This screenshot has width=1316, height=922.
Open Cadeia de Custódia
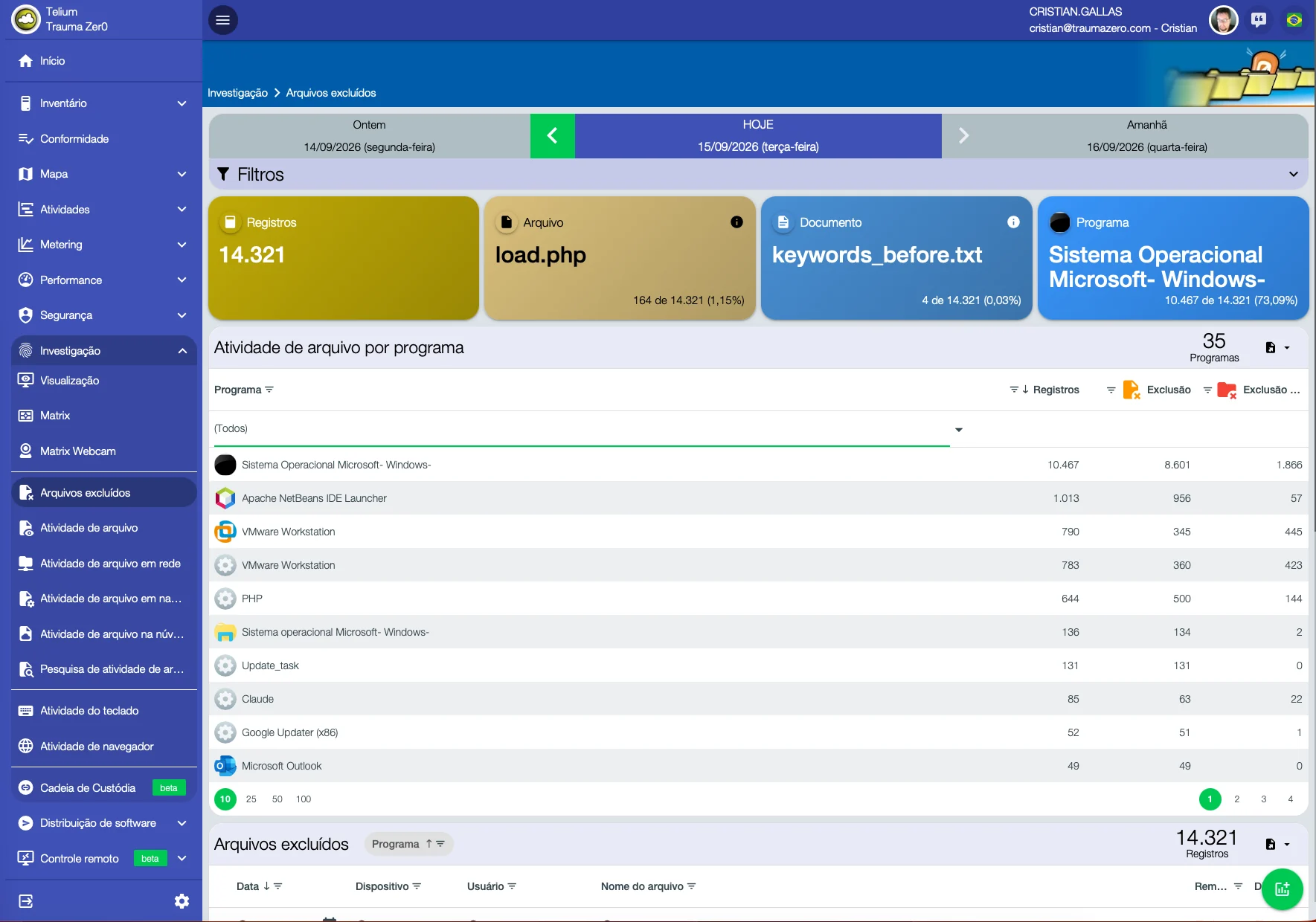(x=104, y=788)
